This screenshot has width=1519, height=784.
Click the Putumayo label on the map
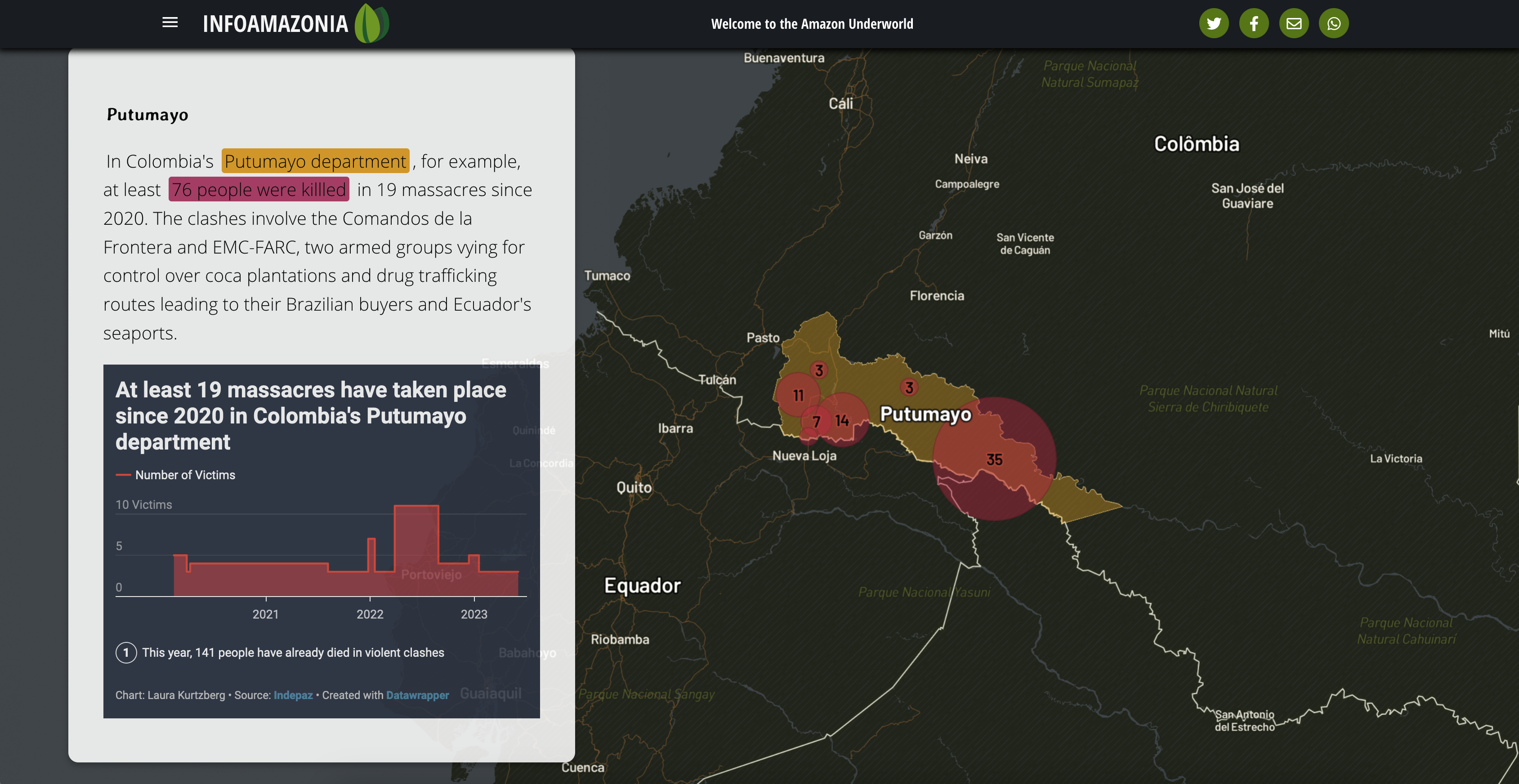(926, 414)
